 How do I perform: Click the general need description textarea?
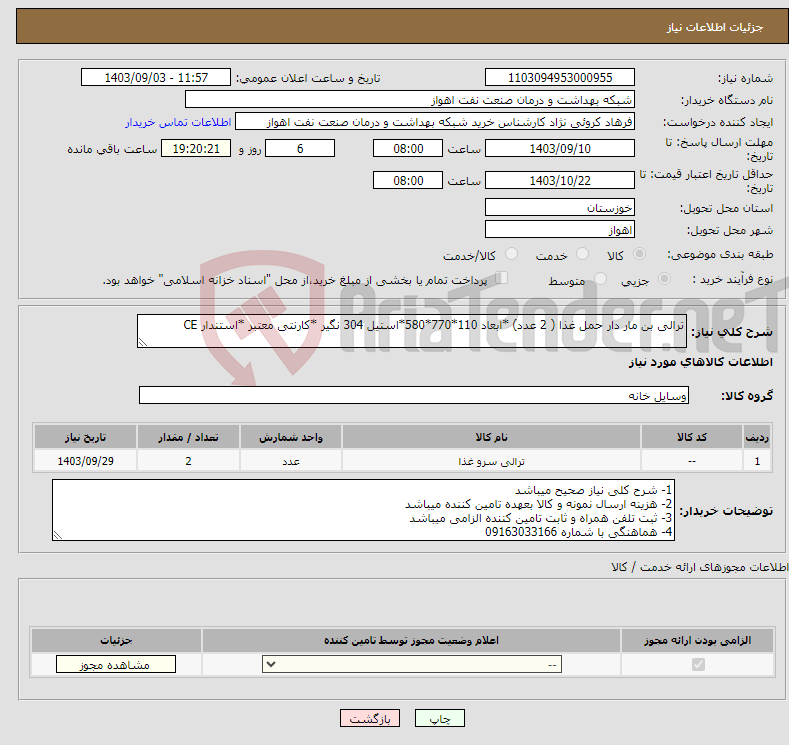coord(412,331)
